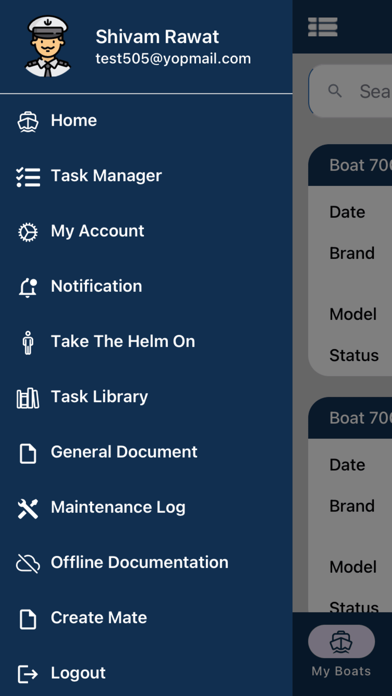The width and height of the screenshot is (392, 696).
Task: Tap the books icon for Task Library
Action: point(28,398)
